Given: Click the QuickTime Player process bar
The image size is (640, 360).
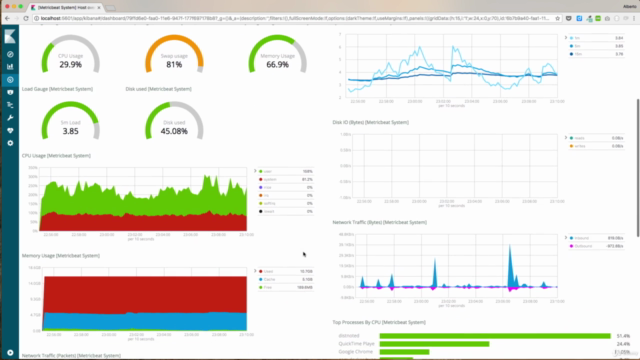Looking at the screenshot, I should [x=434, y=344].
